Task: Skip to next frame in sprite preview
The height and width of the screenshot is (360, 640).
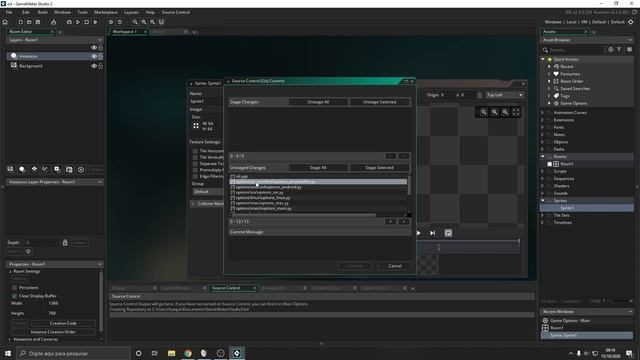Action: (x=433, y=233)
